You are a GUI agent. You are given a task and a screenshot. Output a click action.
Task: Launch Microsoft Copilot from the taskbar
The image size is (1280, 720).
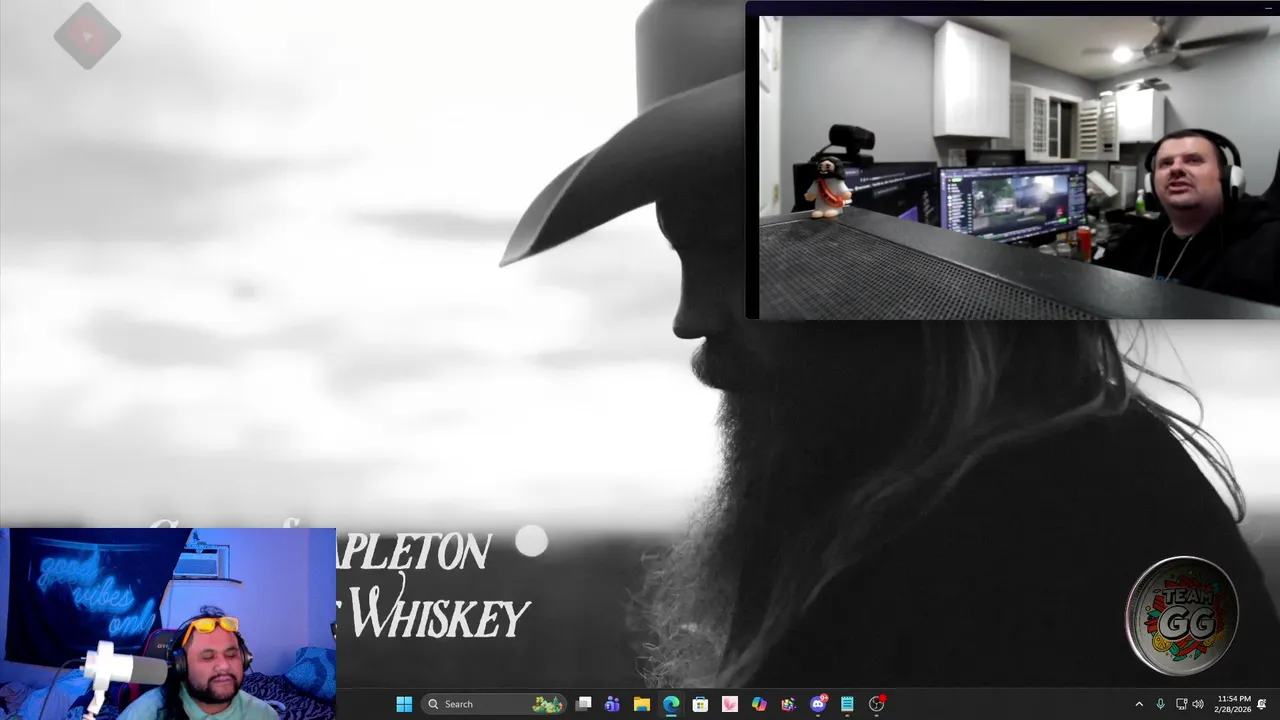[x=759, y=704]
